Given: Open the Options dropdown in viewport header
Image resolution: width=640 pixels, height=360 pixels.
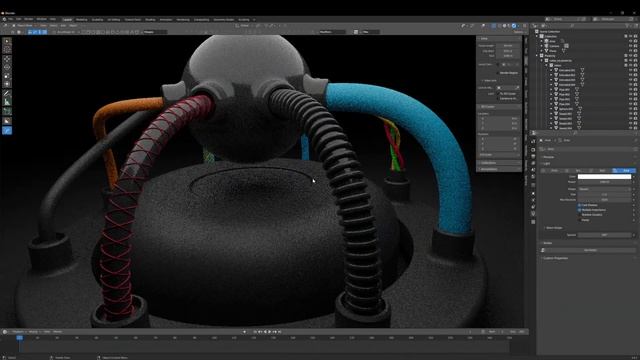Looking at the screenshot, I should 518,32.
